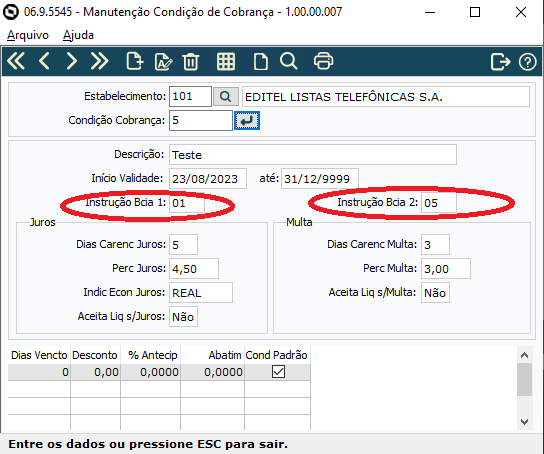Go to the last record
This screenshot has height=454, width=544.
point(99,61)
